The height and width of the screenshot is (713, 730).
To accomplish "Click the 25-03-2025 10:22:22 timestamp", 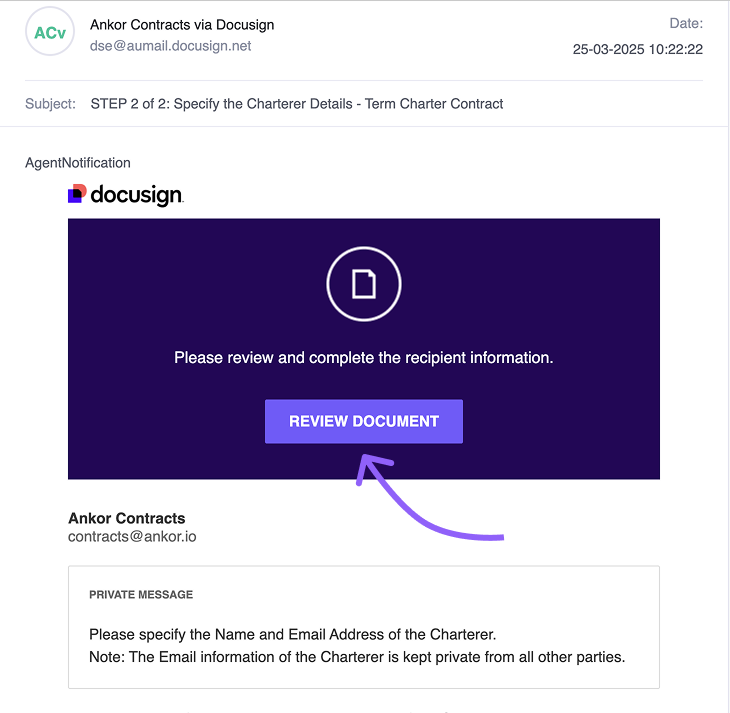I will [637, 49].
